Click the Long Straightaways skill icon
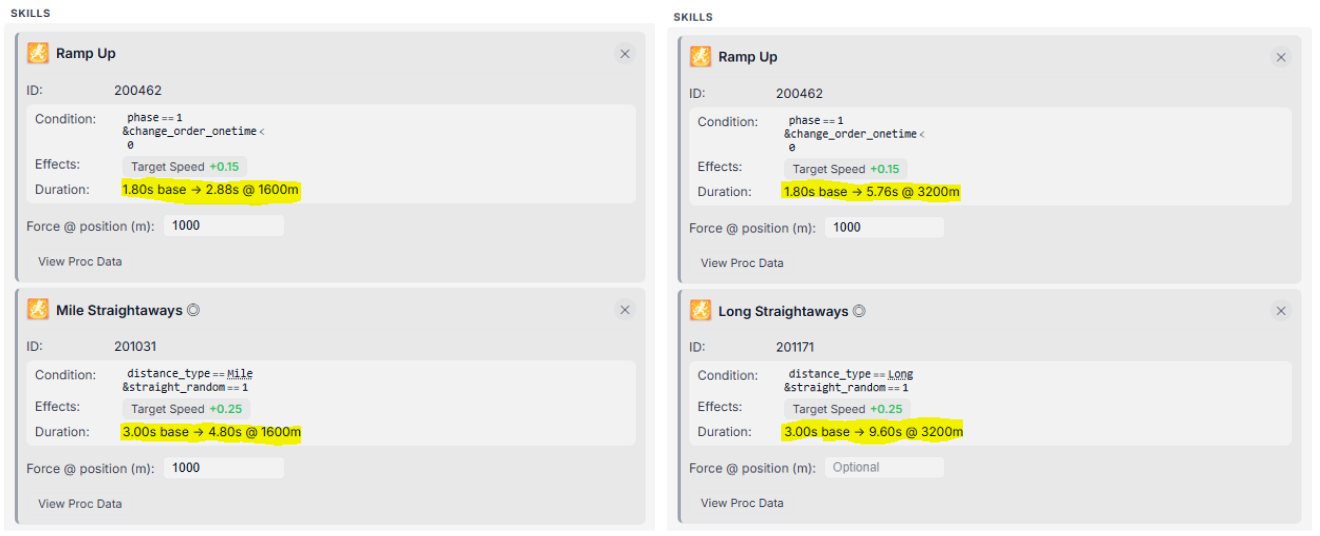The image size is (1320, 536). point(701,311)
